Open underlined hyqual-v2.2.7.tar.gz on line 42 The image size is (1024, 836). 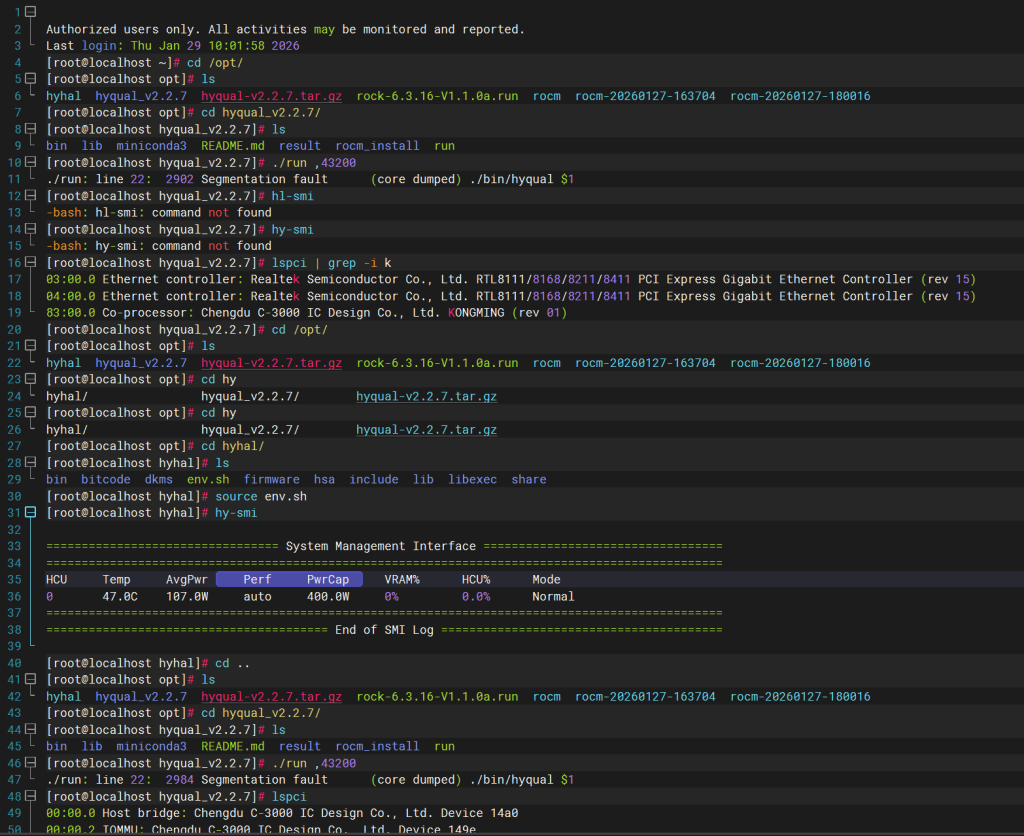tap(271, 696)
